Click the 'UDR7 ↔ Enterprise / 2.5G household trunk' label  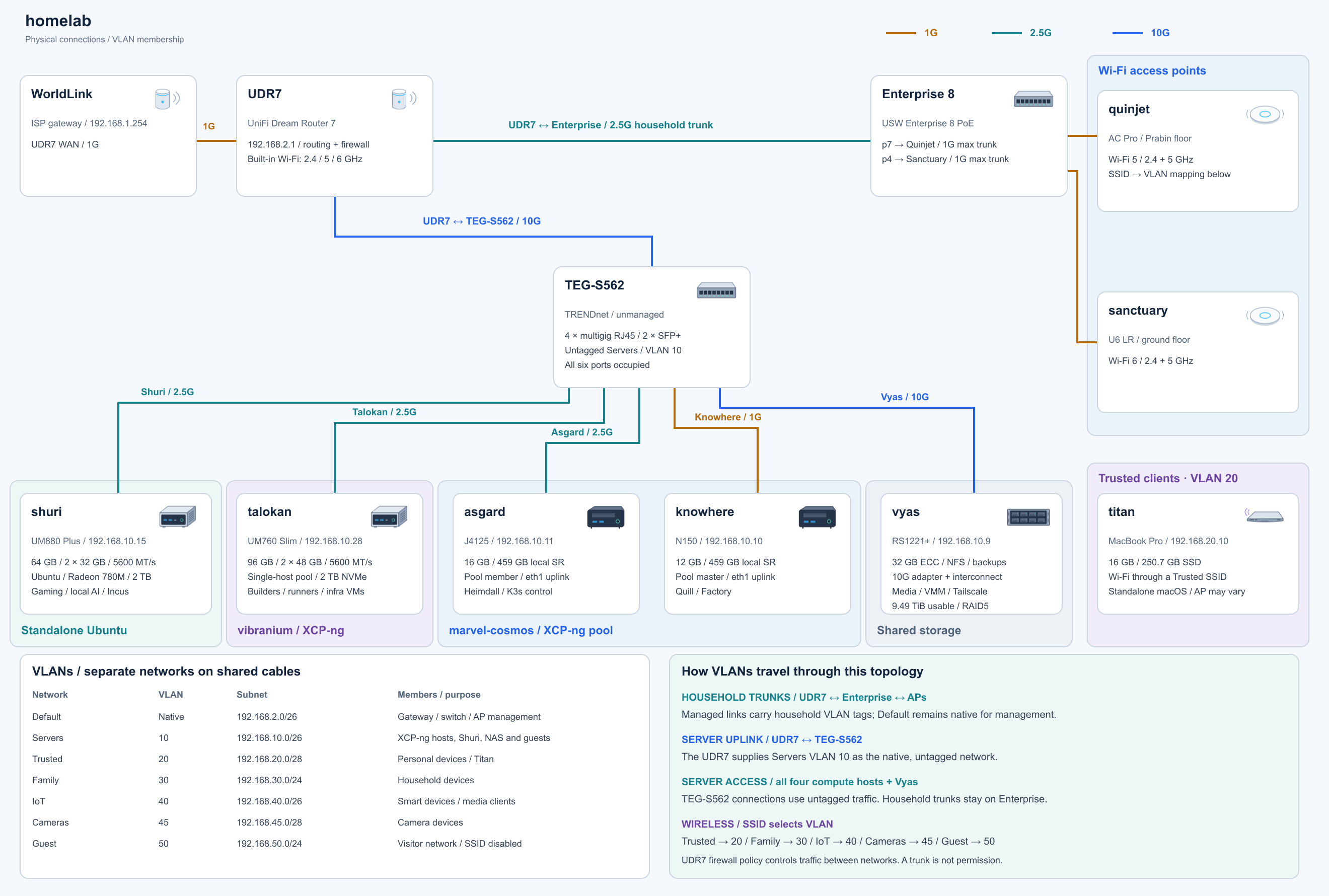610,124
